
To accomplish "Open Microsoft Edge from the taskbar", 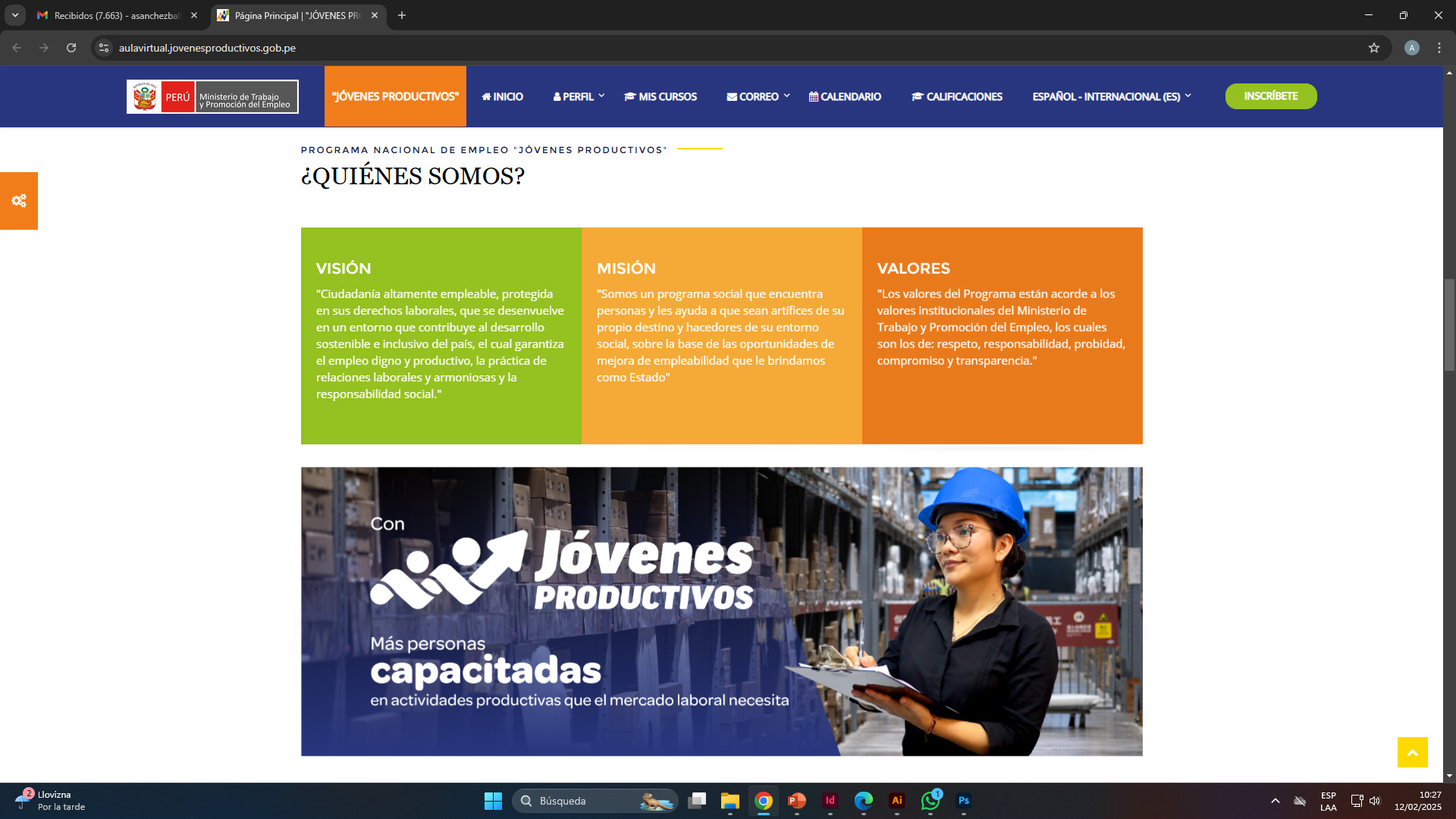I will [x=864, y=801].
